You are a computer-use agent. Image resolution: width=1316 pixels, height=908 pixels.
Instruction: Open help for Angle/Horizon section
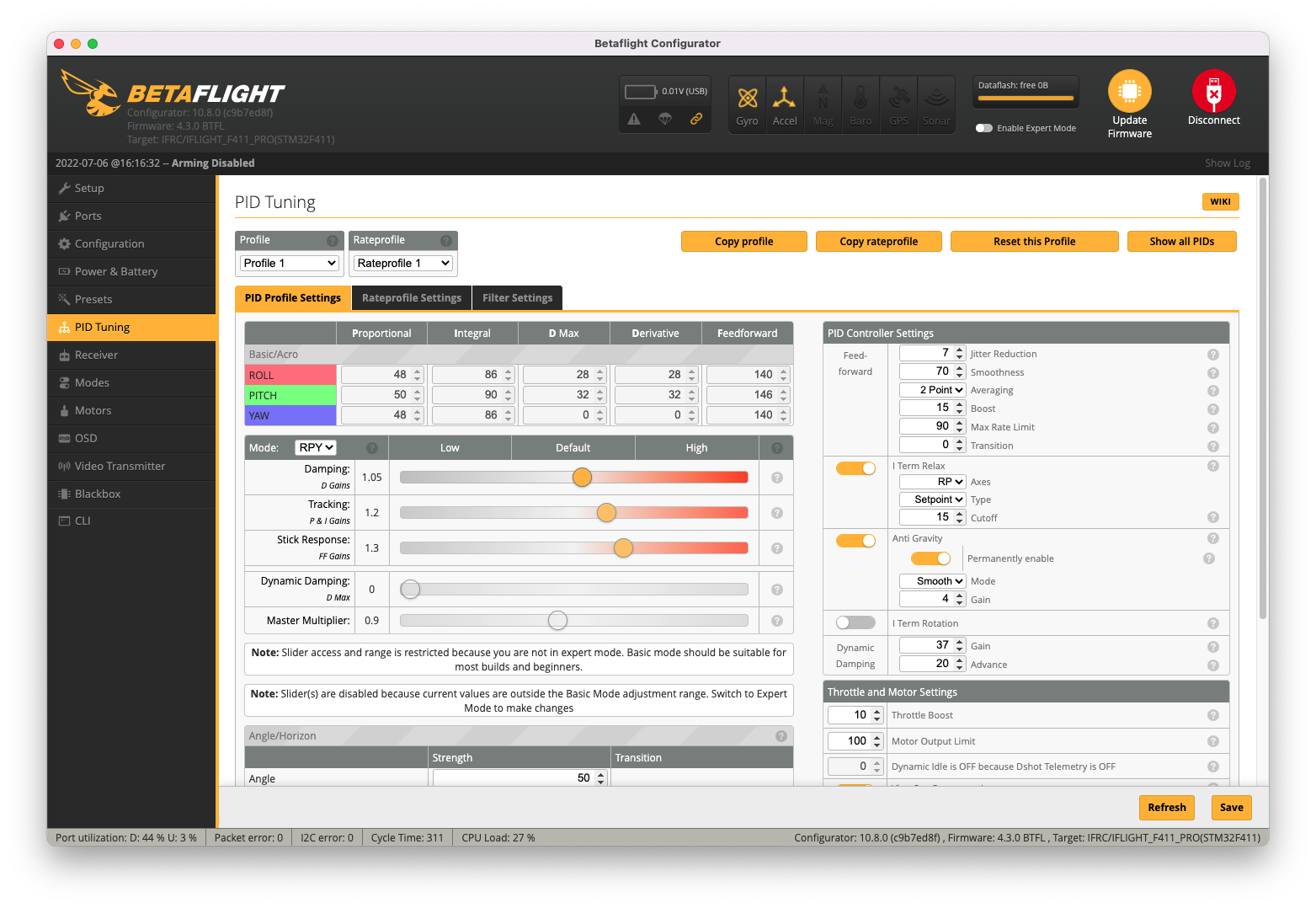[781, 736]
